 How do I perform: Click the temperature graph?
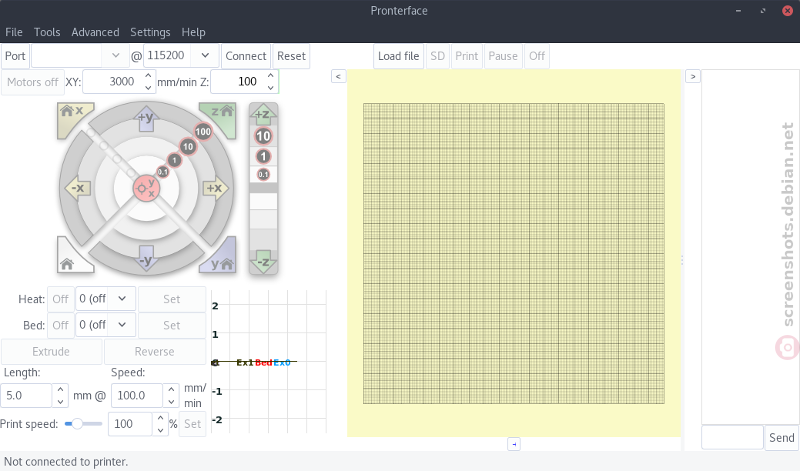pyautogui.click(x=269, y=362)
